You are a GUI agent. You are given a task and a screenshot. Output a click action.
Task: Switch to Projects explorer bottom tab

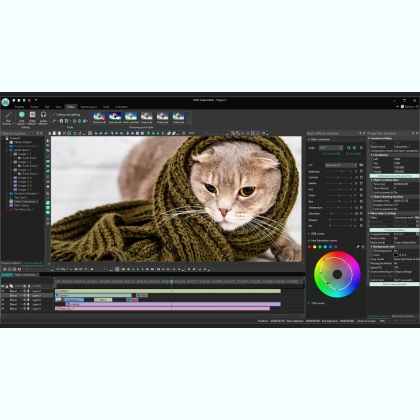(x=11, y=263)
